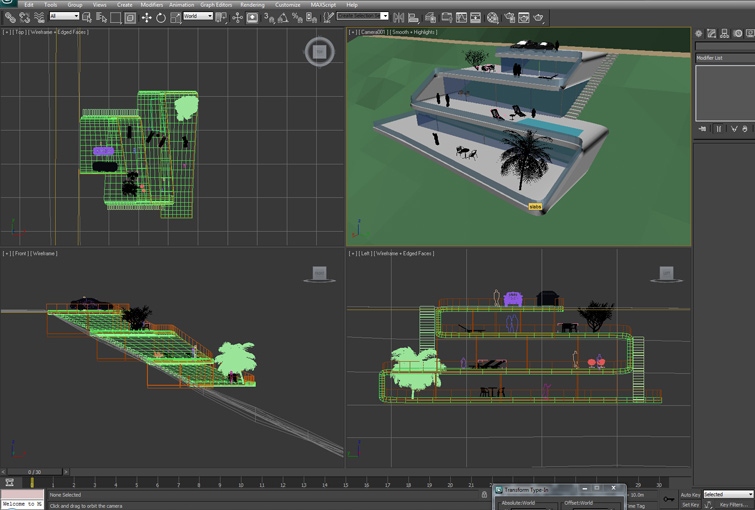Toggle the Angle Snap tool
The image size is (755, 510).
click(283, 17)
